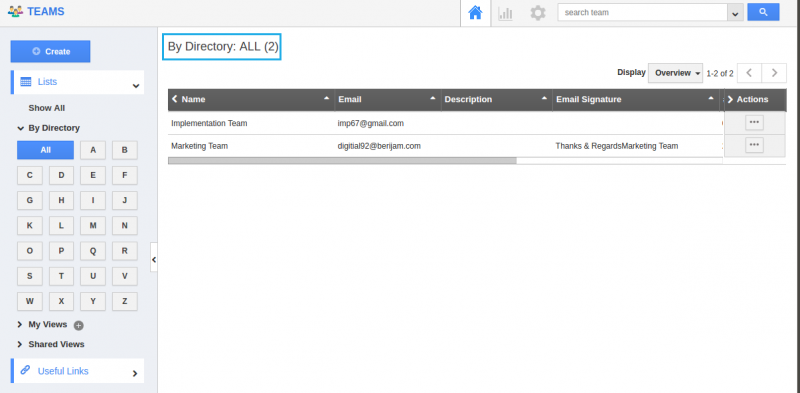The width and height of the screenshot is (800, 393).
Task: Open the Home icon tab
Action: 476,13
